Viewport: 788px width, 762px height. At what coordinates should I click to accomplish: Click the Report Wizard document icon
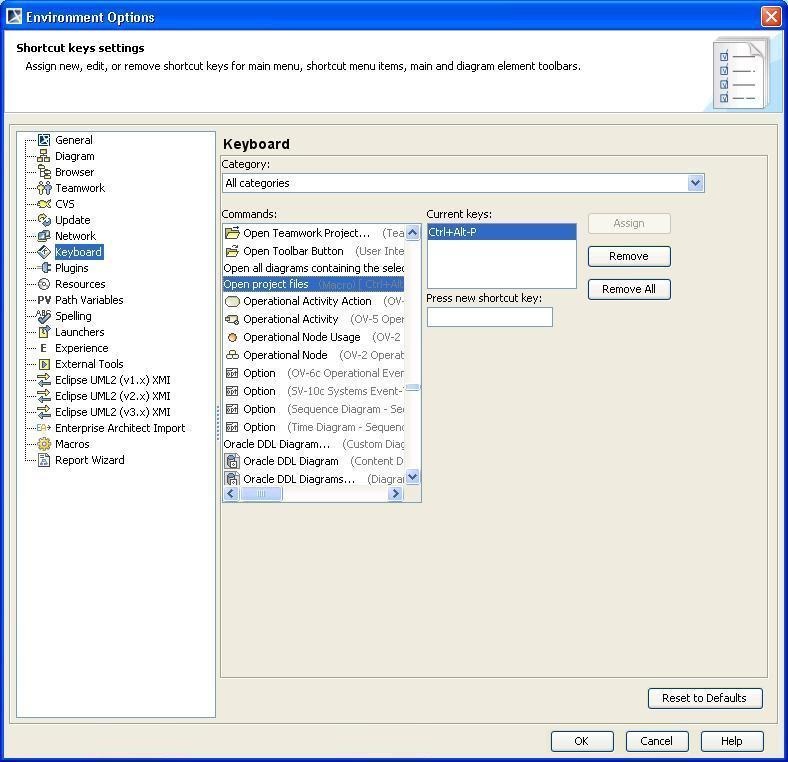click(44, 460)
